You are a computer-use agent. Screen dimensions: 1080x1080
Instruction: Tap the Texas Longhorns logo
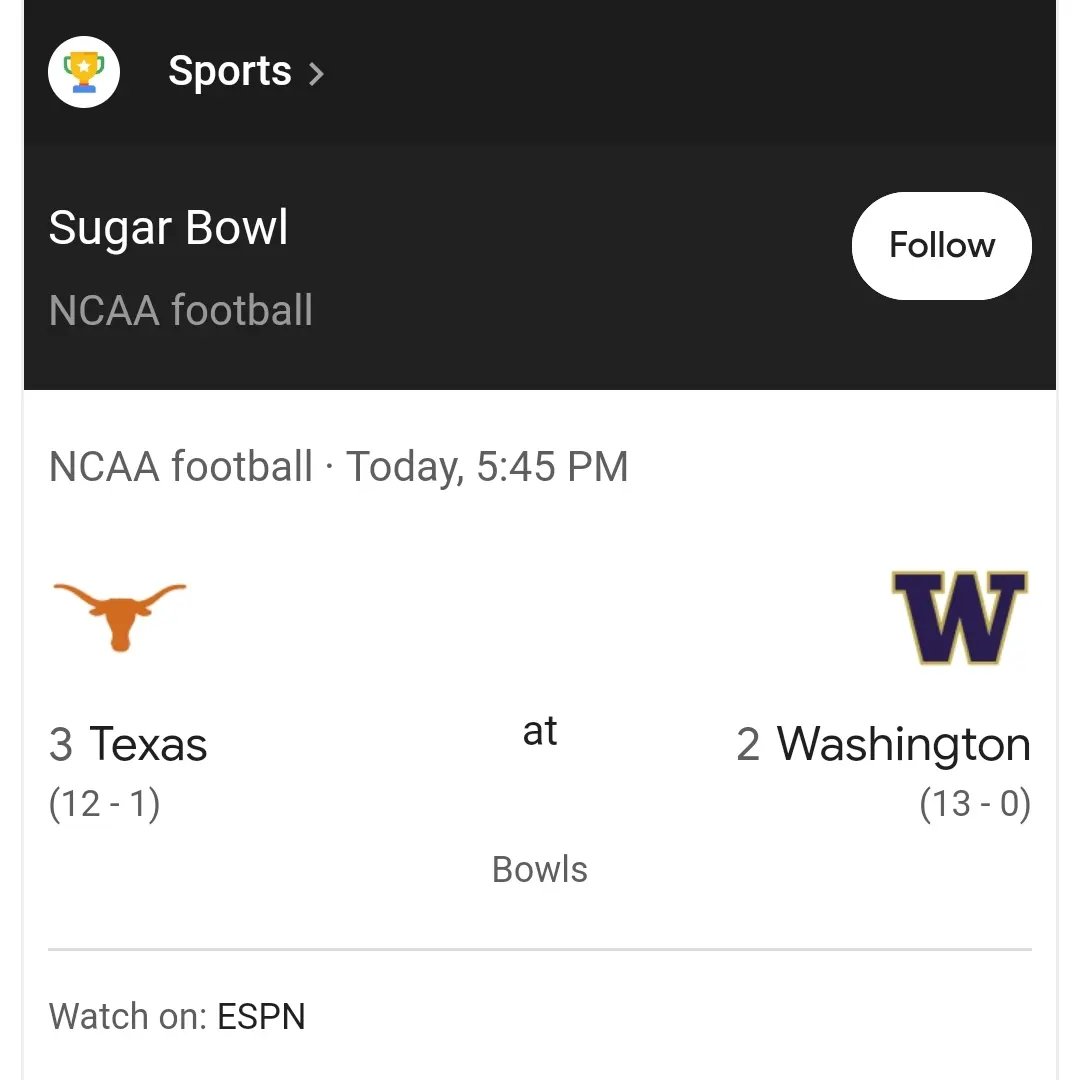click(x=119, y=615)
